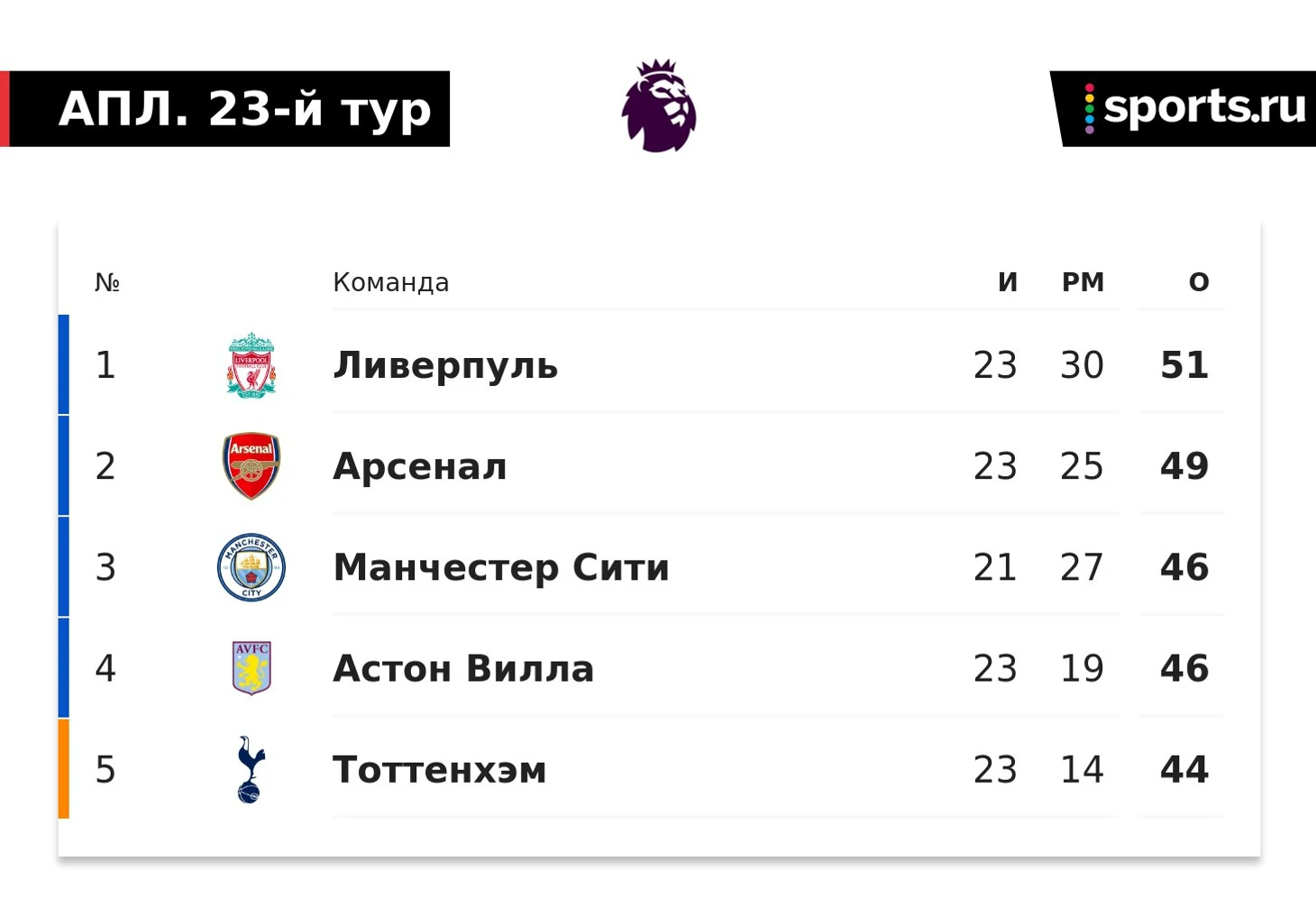1316x899 pixels.
Task: Click the Premier League lion logo
Action: point(659,105)
